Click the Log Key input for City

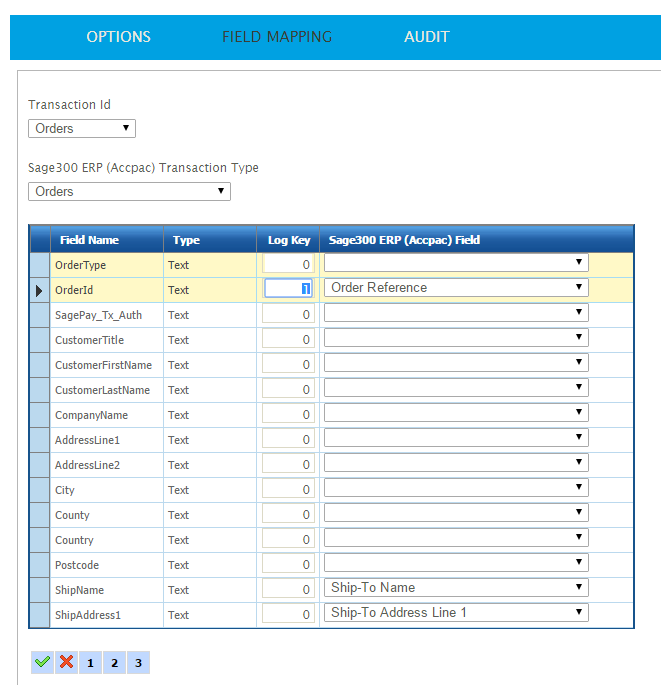pos(288,489)
